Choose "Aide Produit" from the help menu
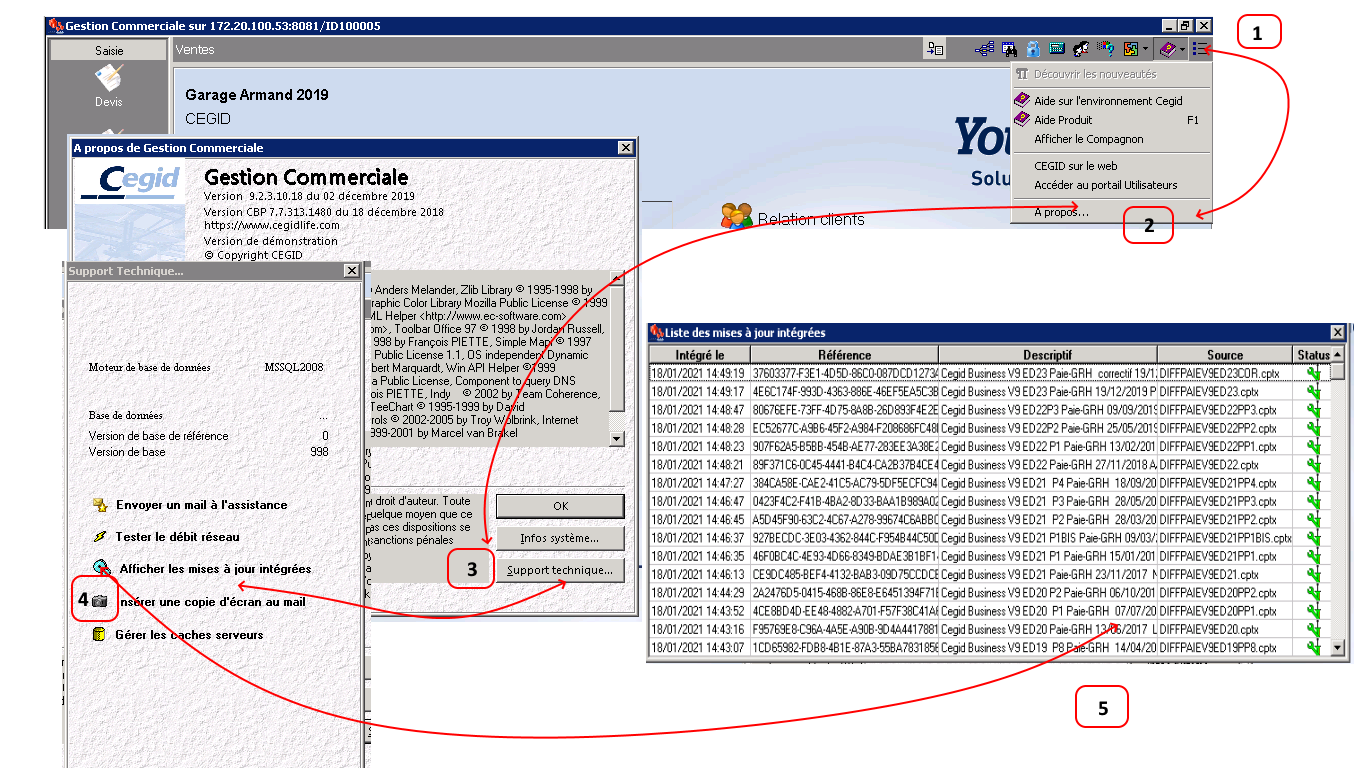Viewport: 1366px width, 768px height. [1063, 120]
